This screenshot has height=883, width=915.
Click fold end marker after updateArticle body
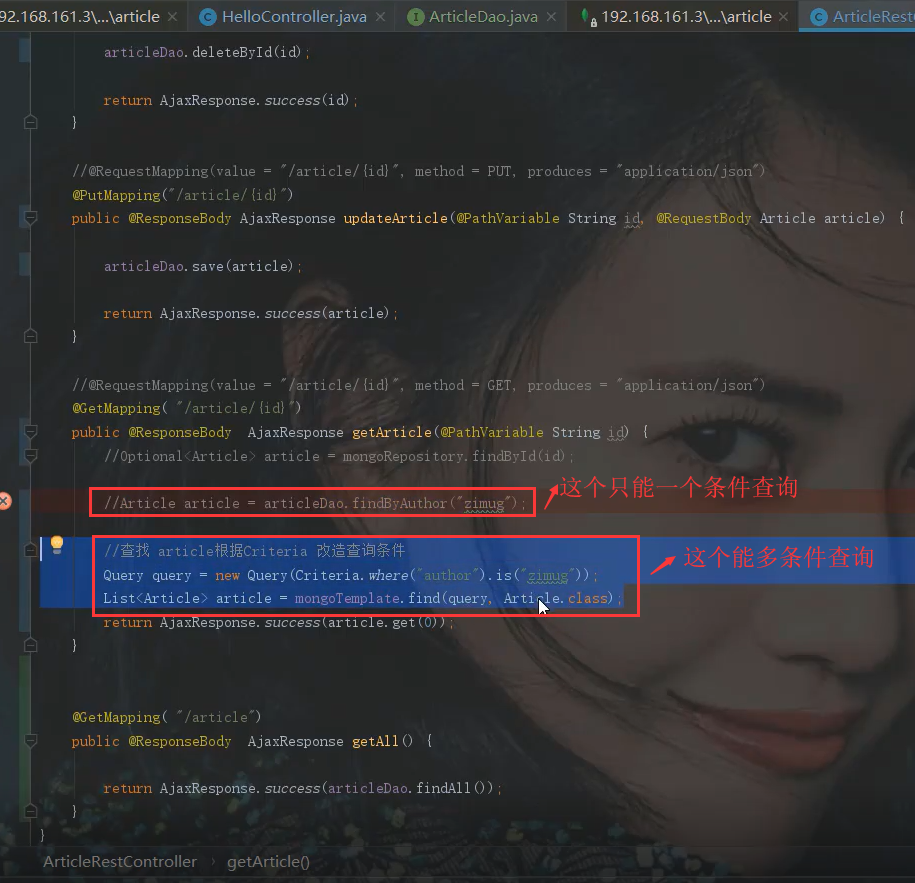pyautogui.click(x=30, y=336)
